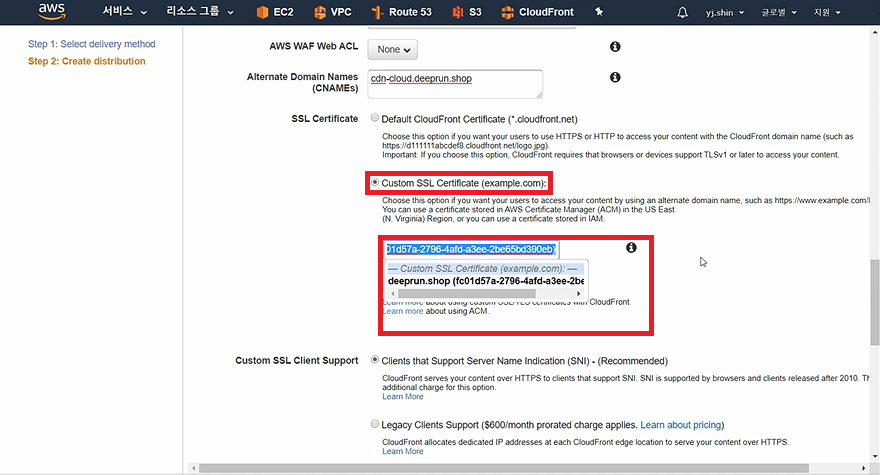Open the 리소스 그룹 menu
This screenshot has width=880, height=475.
200,12
